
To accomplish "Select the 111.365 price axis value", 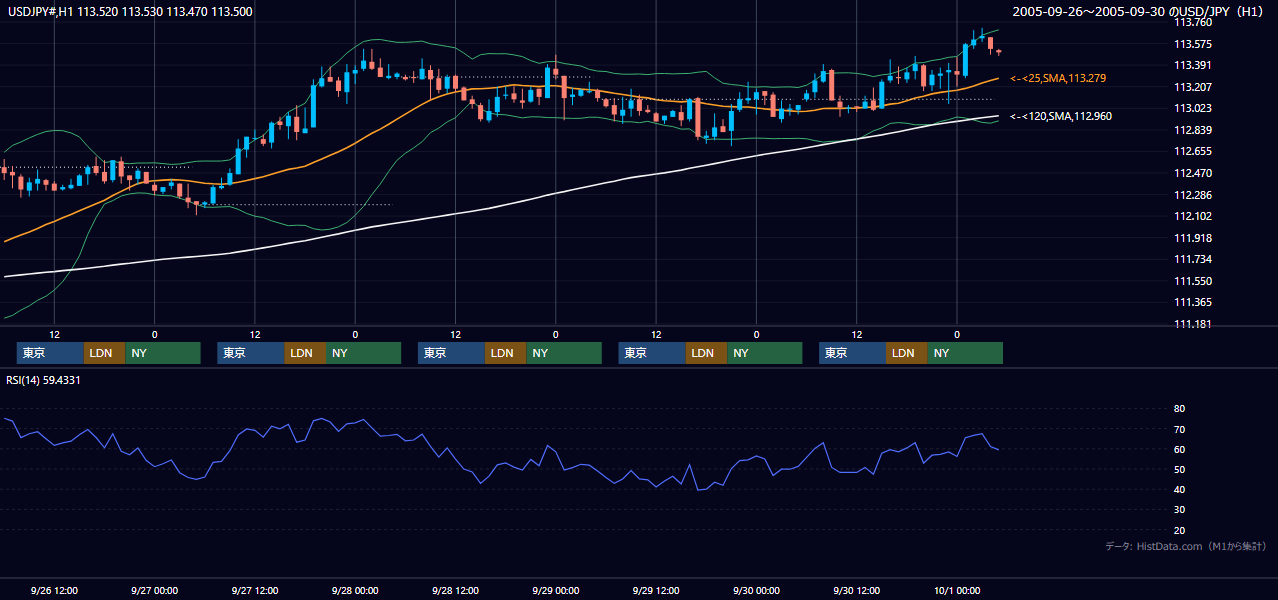I will coord(1192,302).
